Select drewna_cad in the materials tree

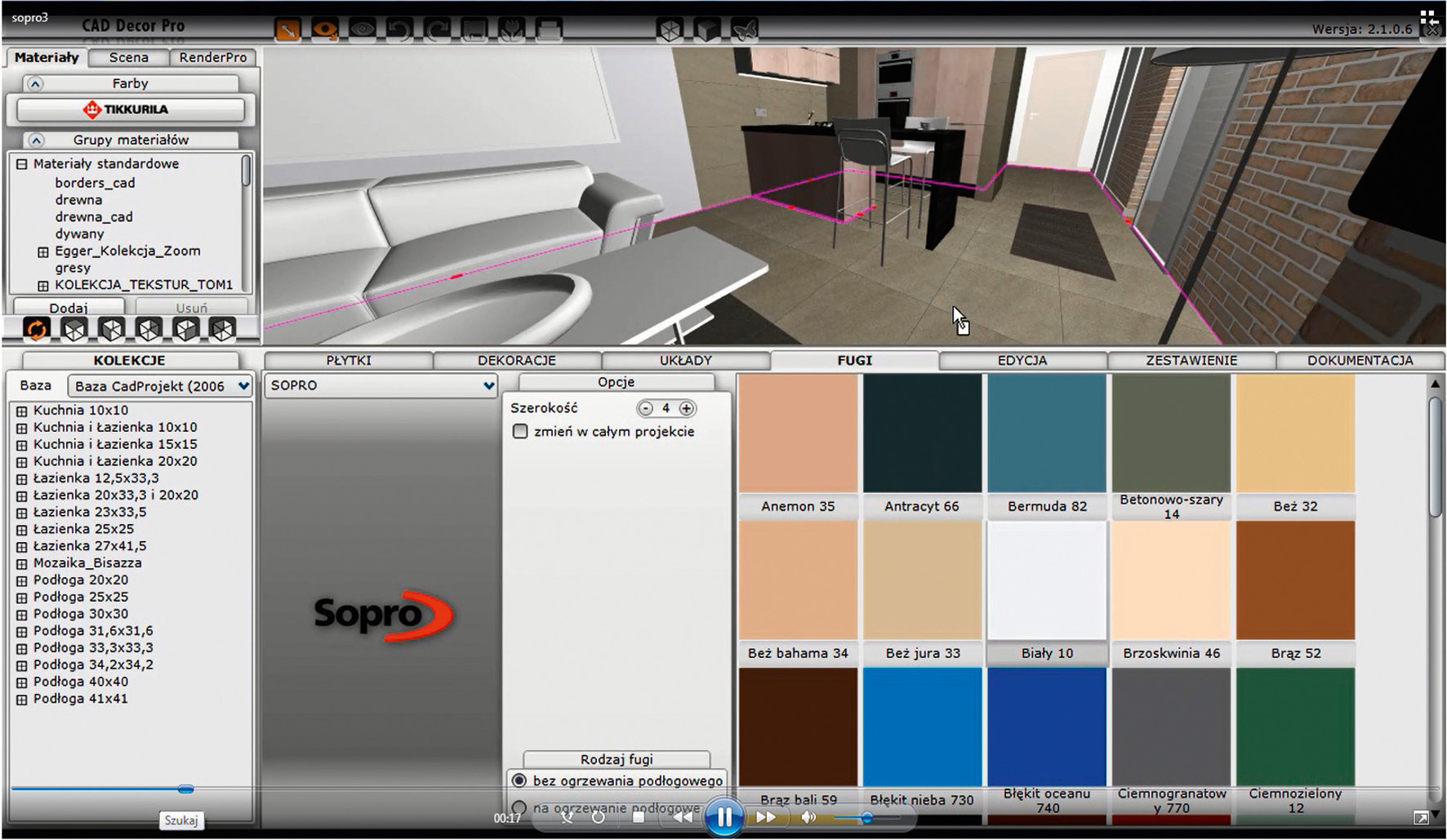point(94,217)
